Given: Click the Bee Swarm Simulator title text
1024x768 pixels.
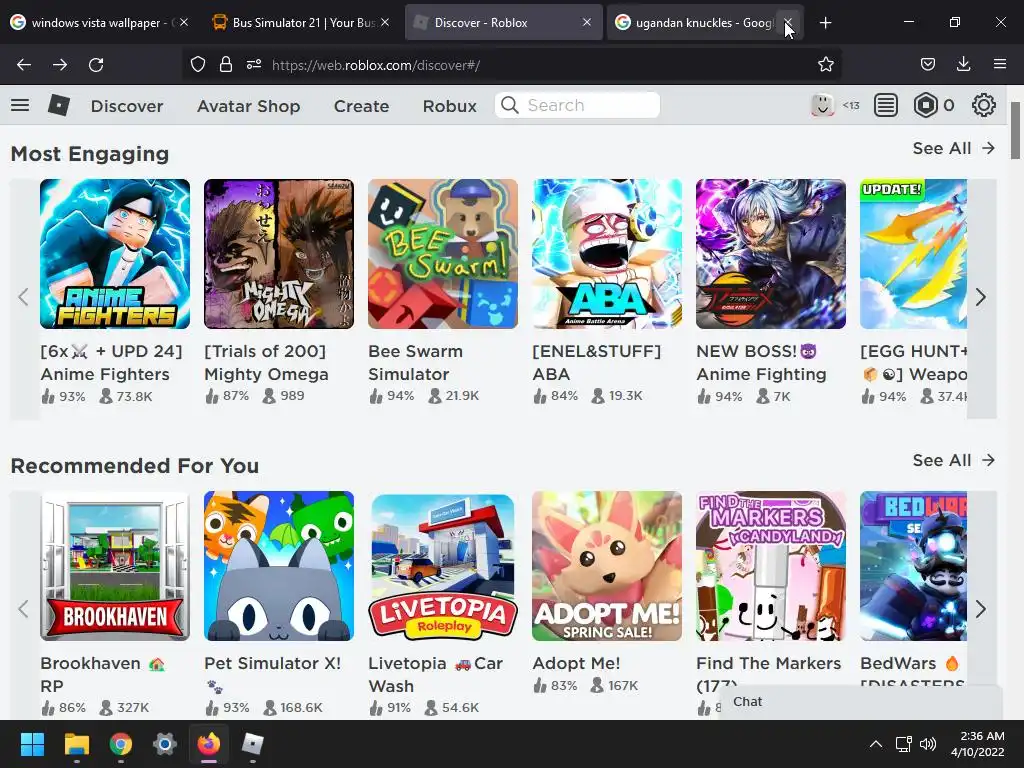Looking at the screenshot, I should pyautogui.click(x=415, y=362).
